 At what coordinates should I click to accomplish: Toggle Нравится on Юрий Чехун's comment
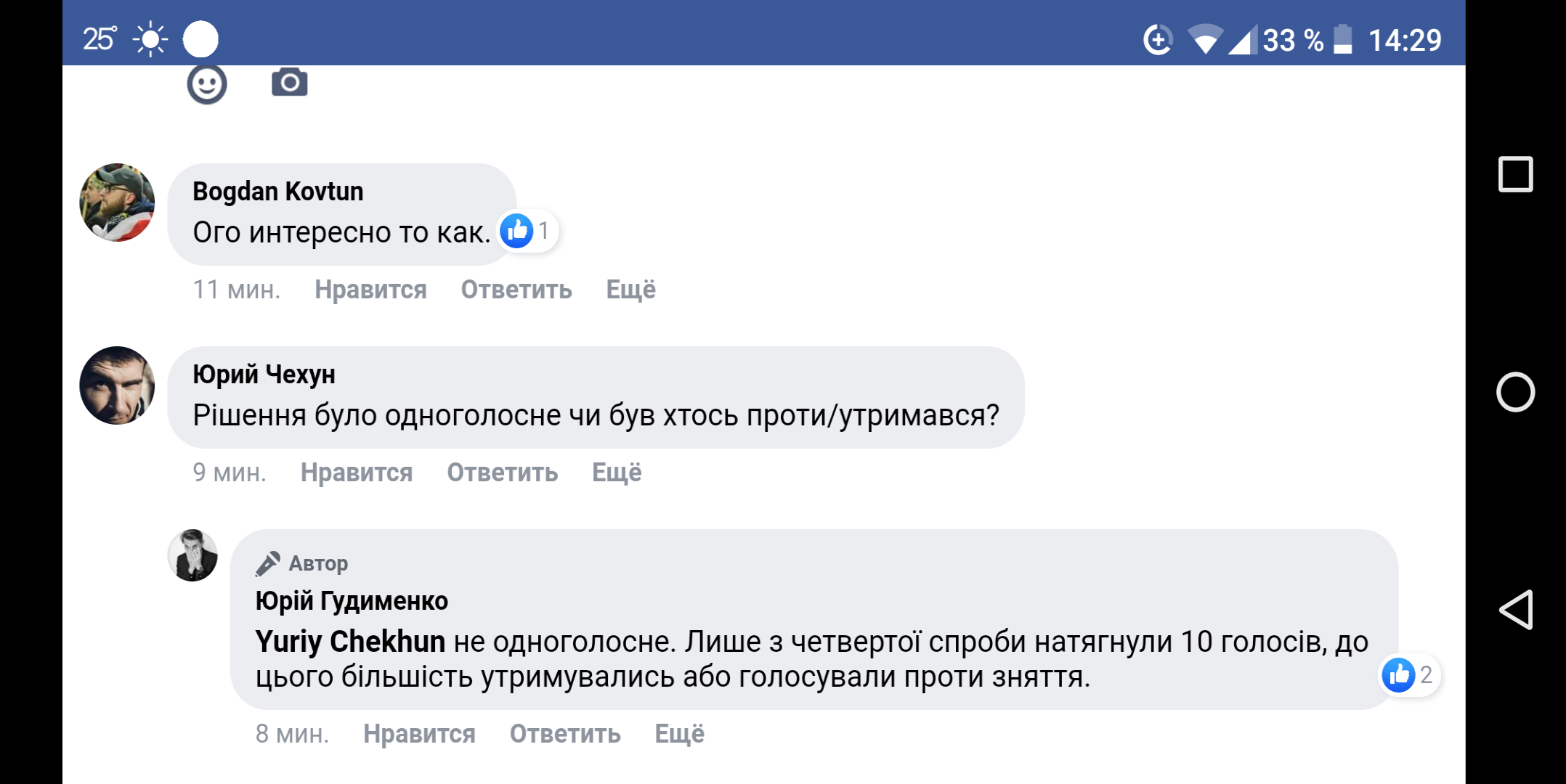(357, 473)
